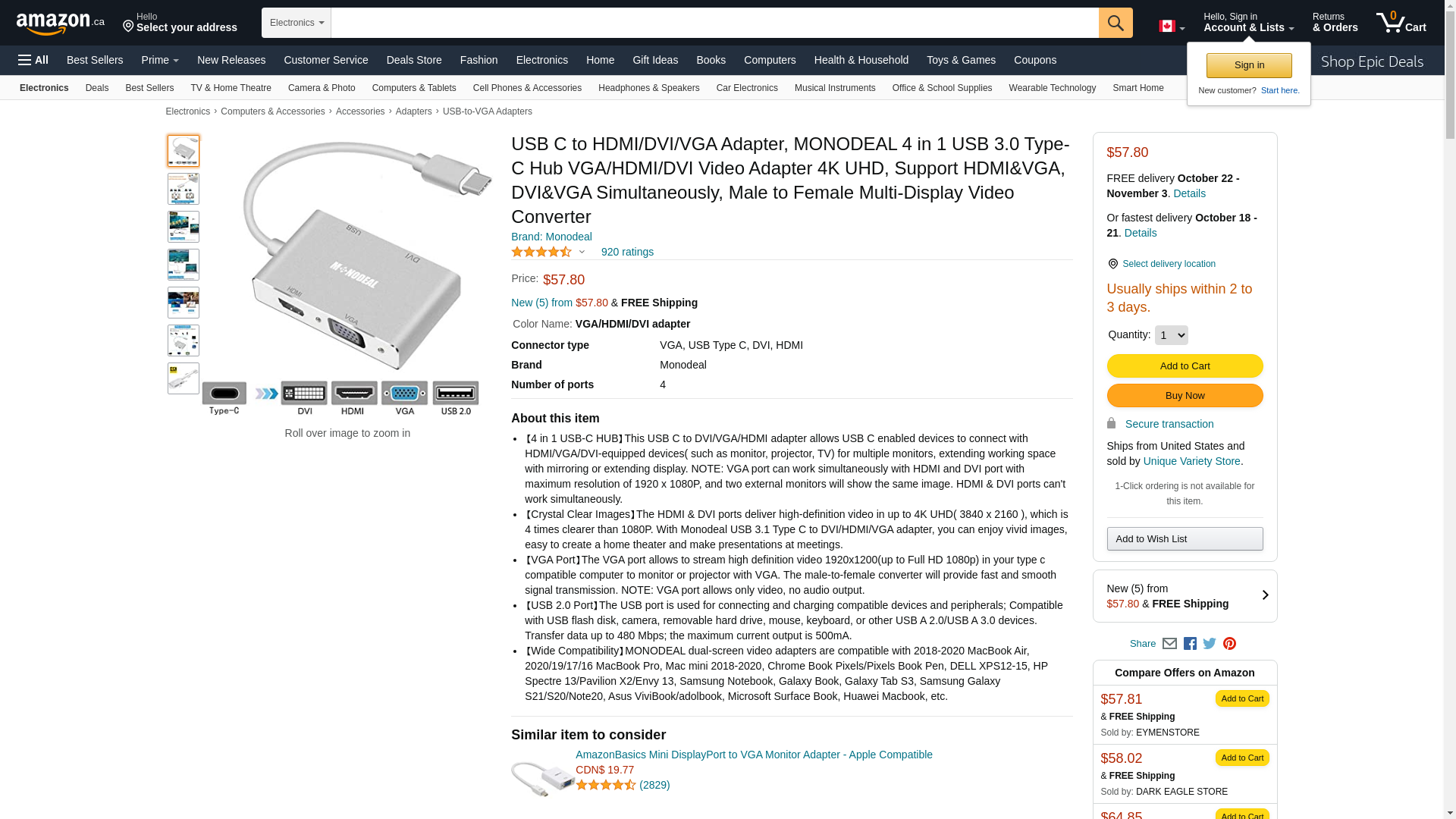Expand the star ratings breakdown arrow
The height and width of the screenshot is (819, 1456).
582,253
